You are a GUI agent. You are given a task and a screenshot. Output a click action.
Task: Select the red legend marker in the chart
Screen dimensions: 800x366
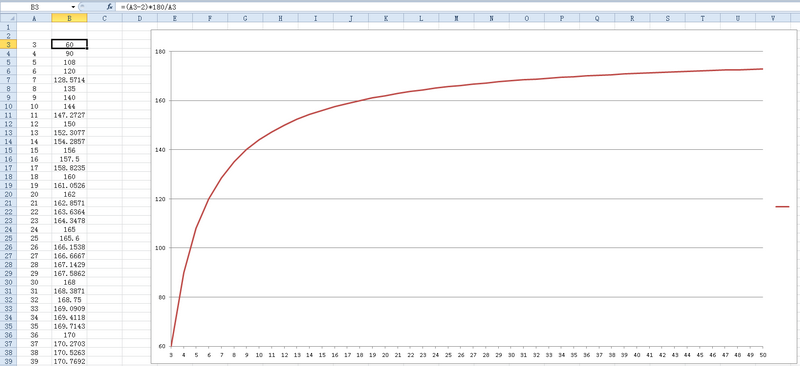pos(782,207)
